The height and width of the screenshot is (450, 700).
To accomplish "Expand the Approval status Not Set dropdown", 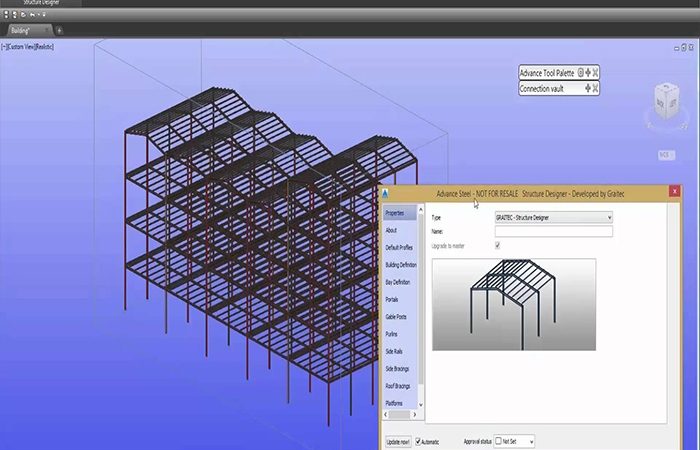I will 529,440.
